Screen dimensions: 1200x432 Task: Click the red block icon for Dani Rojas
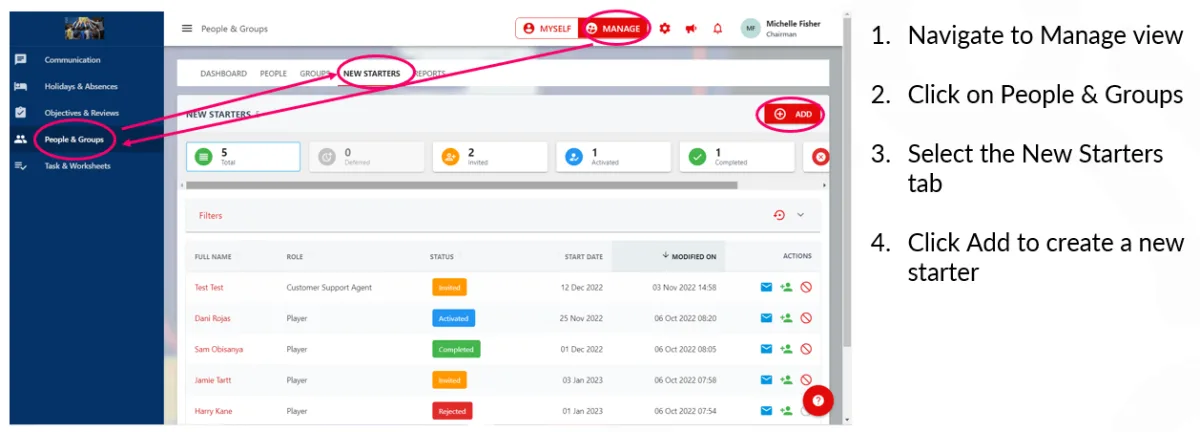806,318
